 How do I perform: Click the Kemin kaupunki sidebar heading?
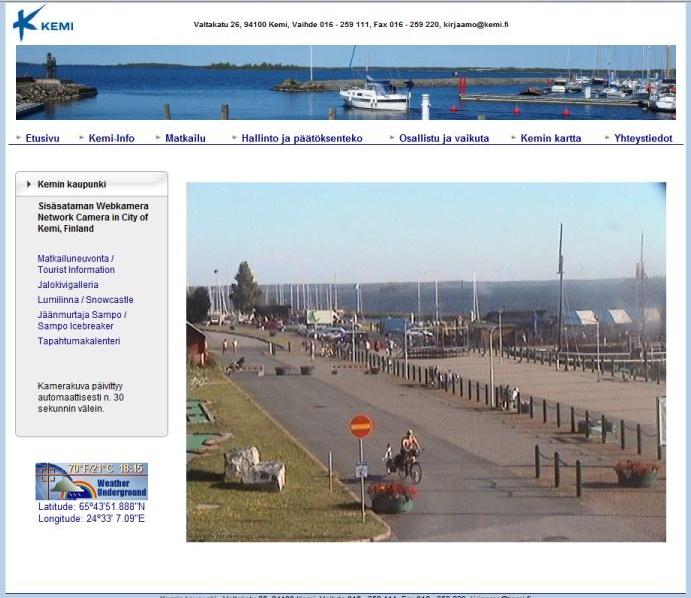(x=72, y=184)
